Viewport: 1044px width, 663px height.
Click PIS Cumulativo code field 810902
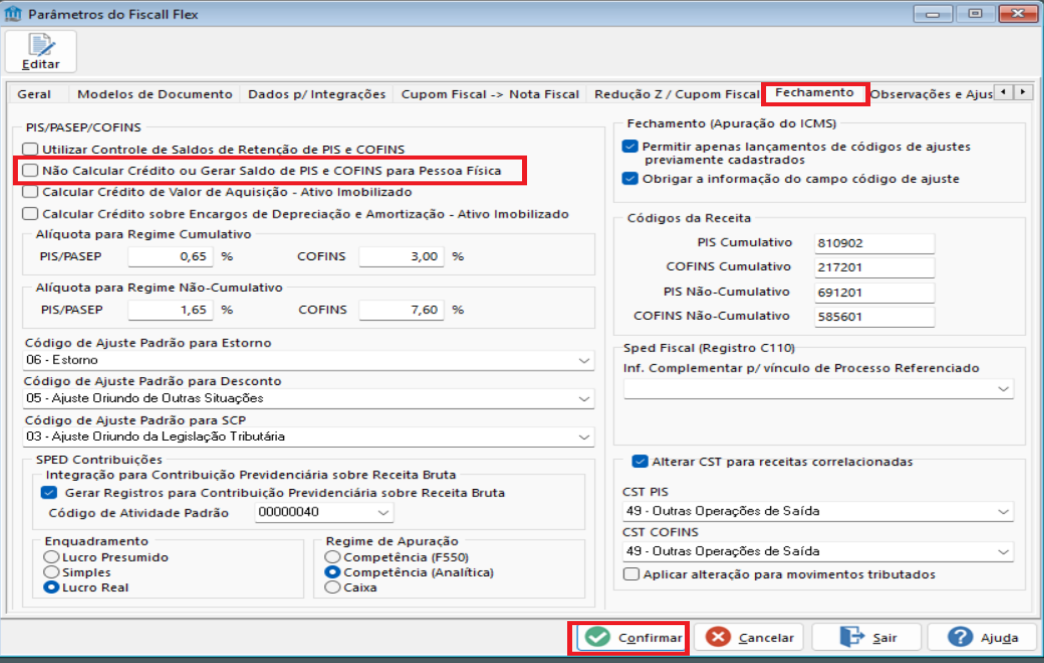pyautogui.click(x=874, y=243)
